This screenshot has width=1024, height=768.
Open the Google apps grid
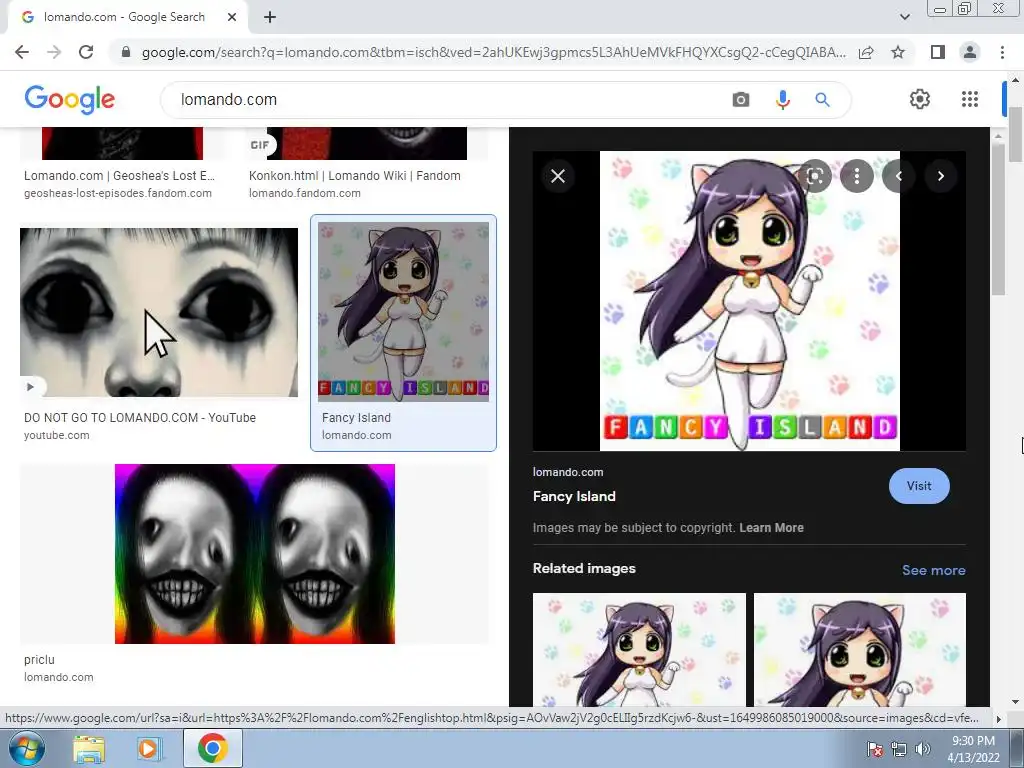pyautogui.click(x=970, y=99)
